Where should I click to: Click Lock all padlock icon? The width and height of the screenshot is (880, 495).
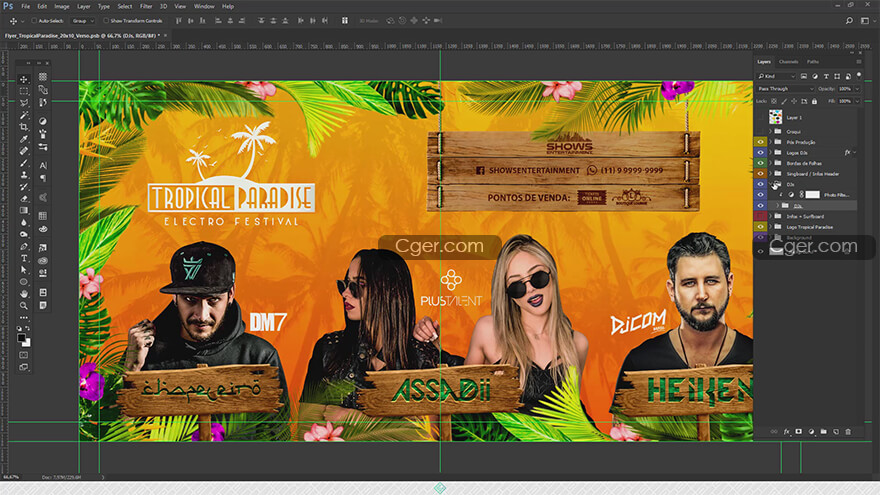[x=814, y=102]
